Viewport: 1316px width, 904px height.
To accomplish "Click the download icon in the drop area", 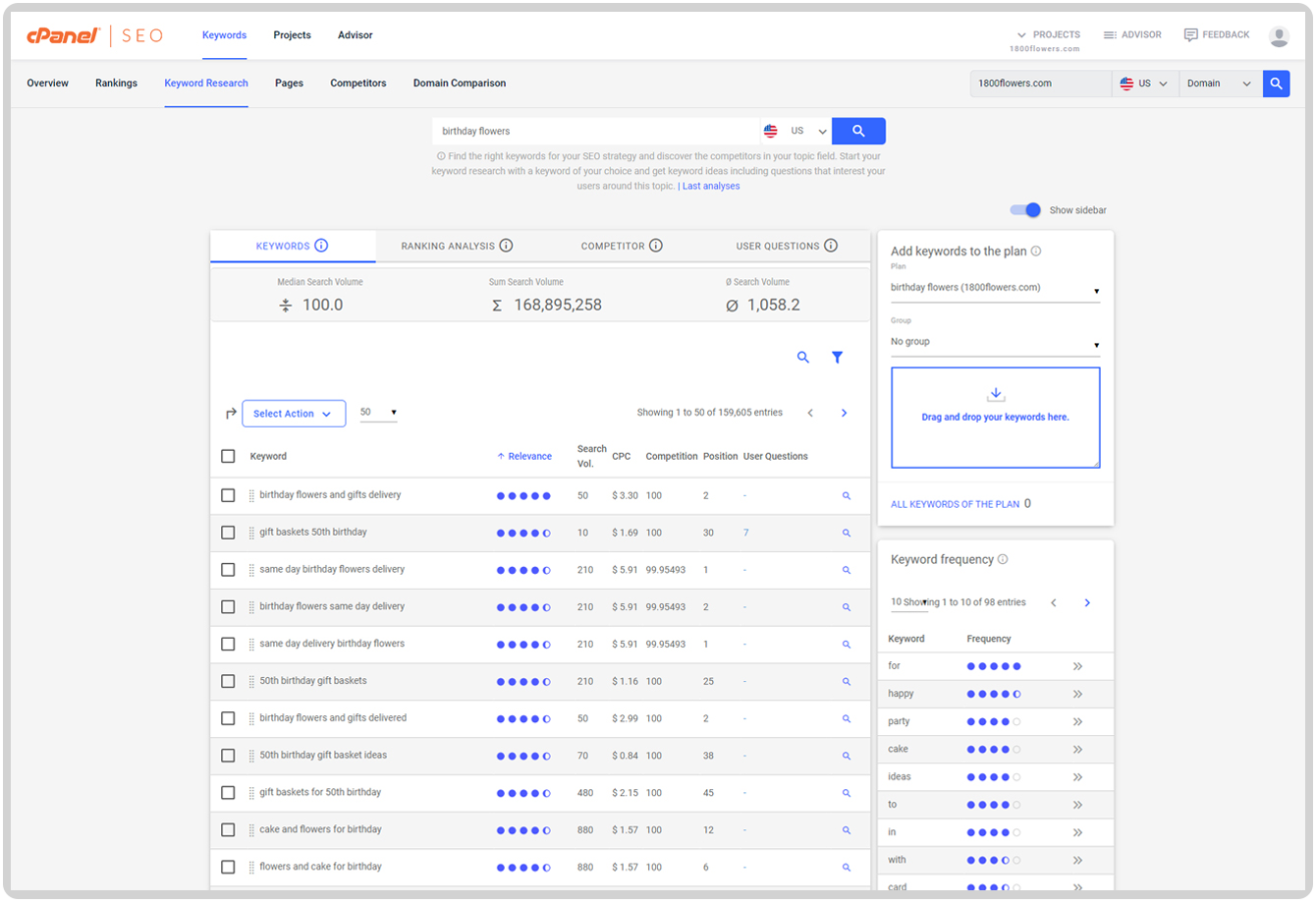I will tap(996, 394).
